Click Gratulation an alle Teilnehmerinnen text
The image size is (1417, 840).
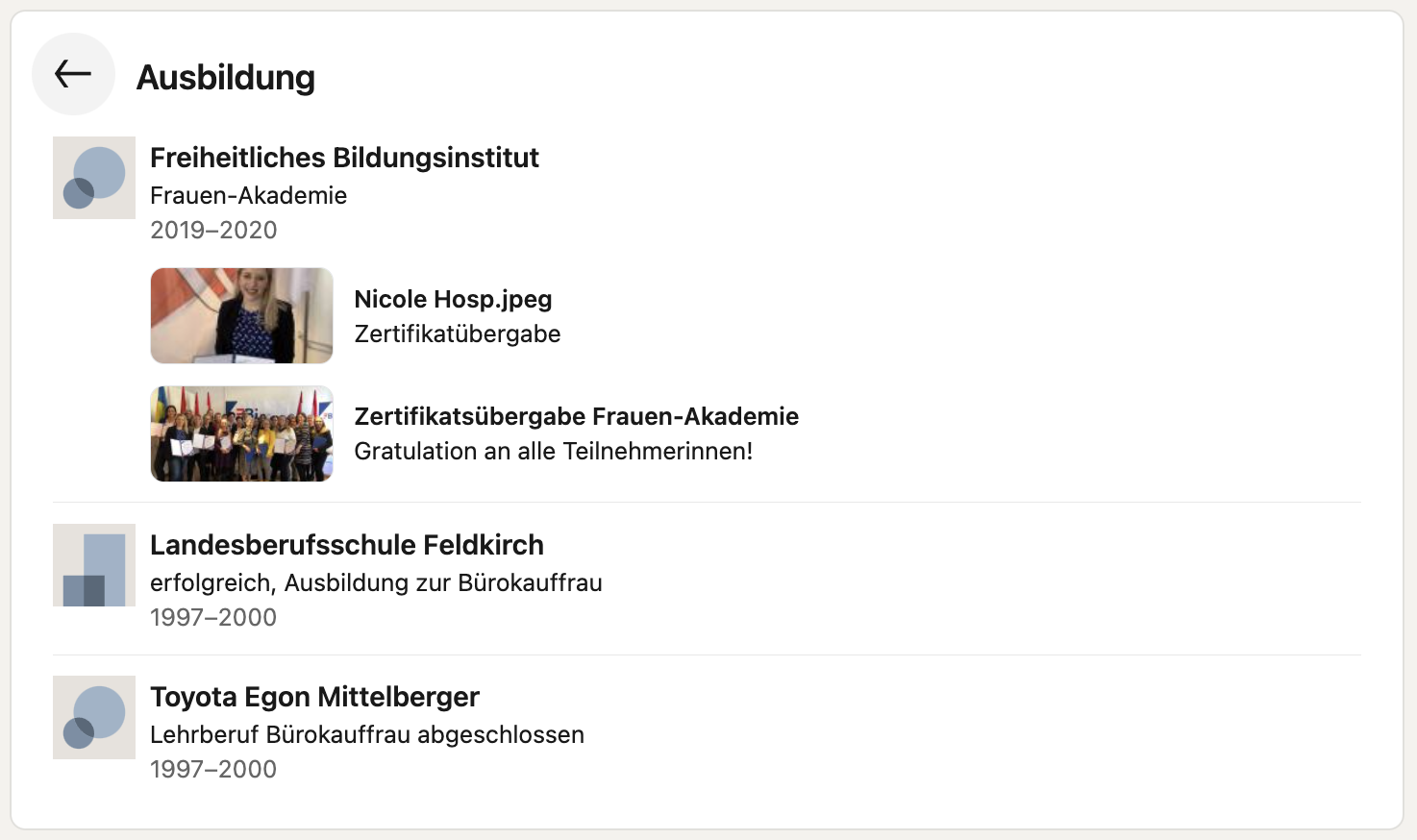point(554,451)
